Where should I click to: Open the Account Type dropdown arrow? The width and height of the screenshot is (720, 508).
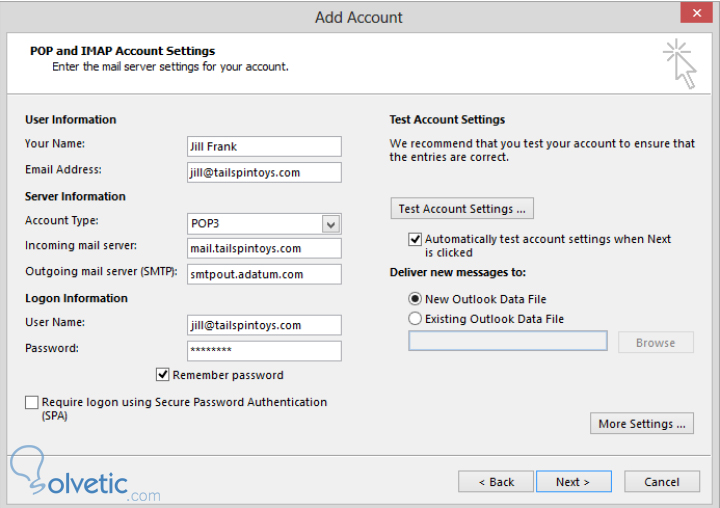[331, 225]
